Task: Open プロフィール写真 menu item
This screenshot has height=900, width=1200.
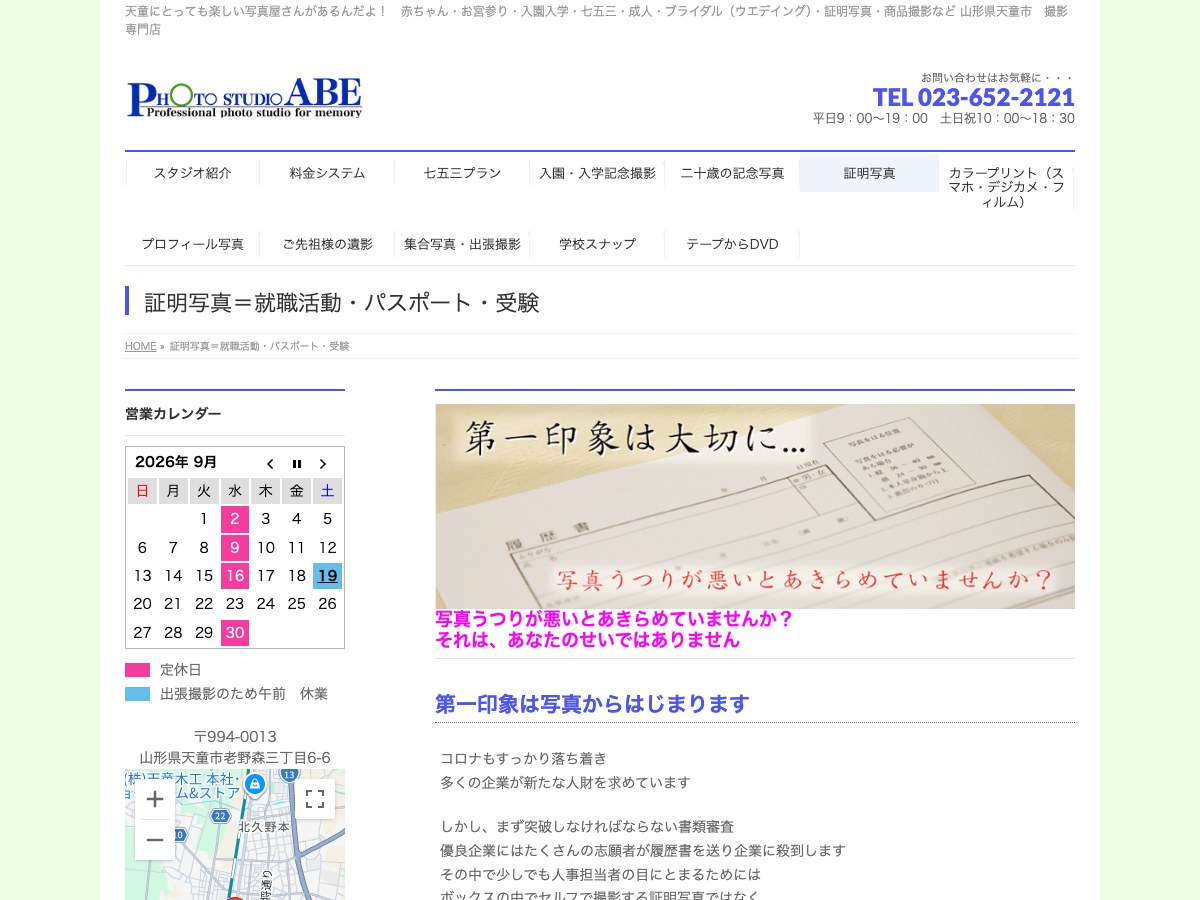Action: [x=192, y=244]
